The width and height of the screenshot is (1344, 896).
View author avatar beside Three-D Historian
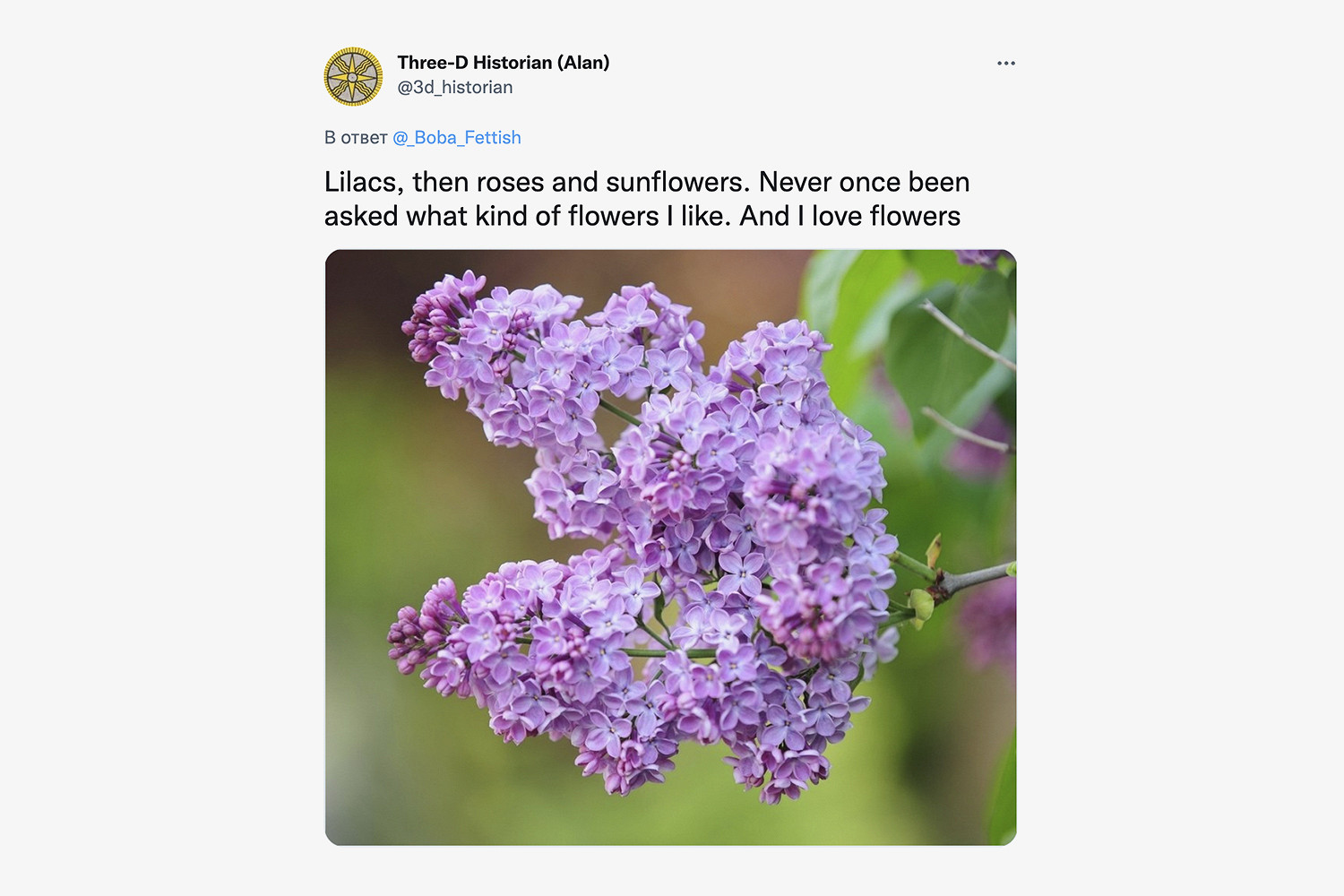(x=353, y=77)
